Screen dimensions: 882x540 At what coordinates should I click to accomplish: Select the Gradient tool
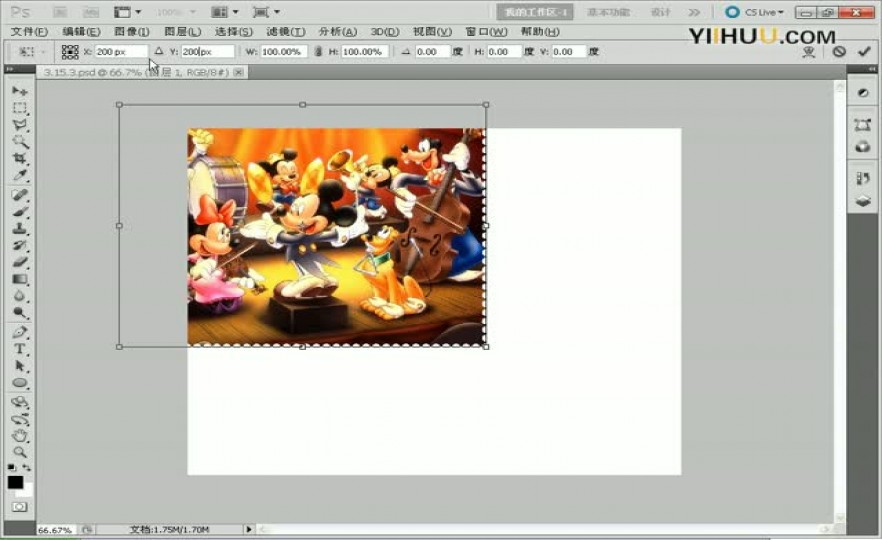[x=20, y=280]
